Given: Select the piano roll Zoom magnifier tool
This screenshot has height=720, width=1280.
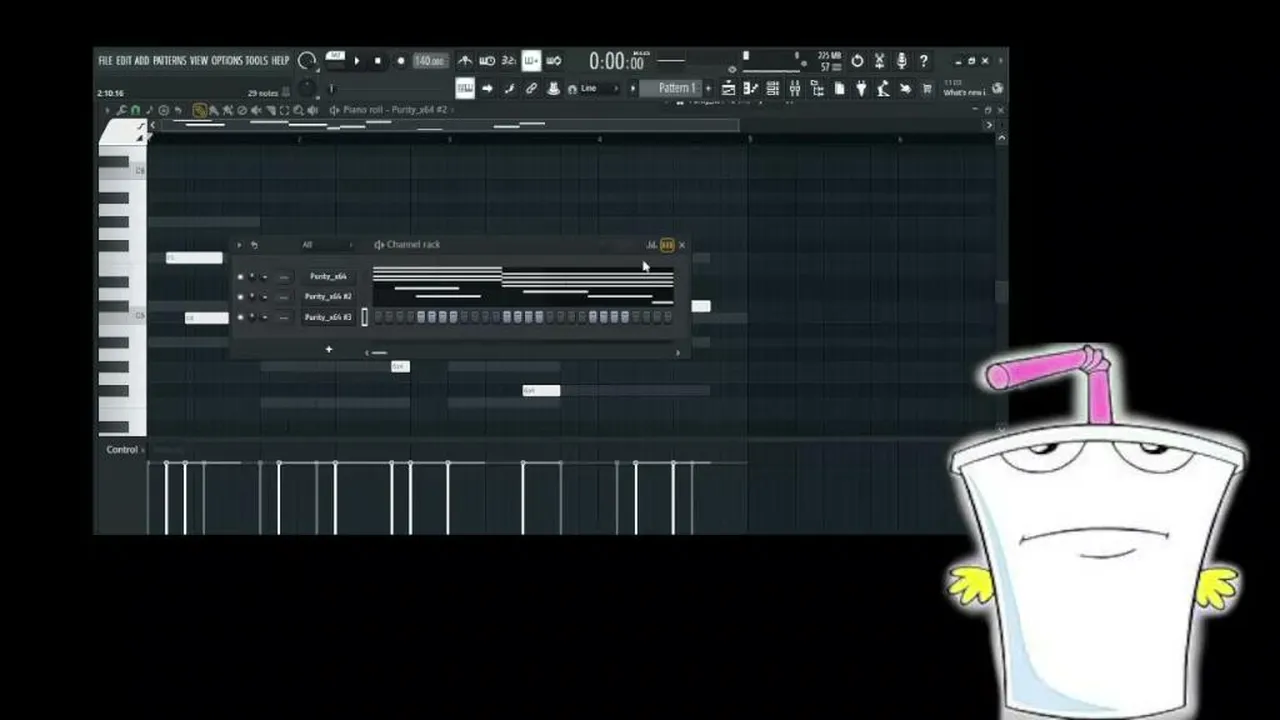Looking at the screenshot, I should 298,110.
